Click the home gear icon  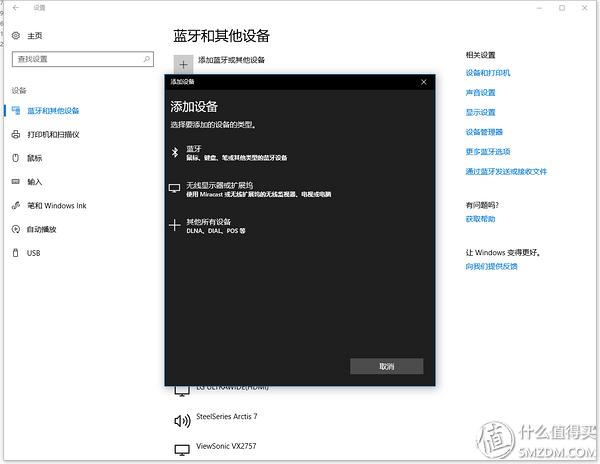(16, 36)
